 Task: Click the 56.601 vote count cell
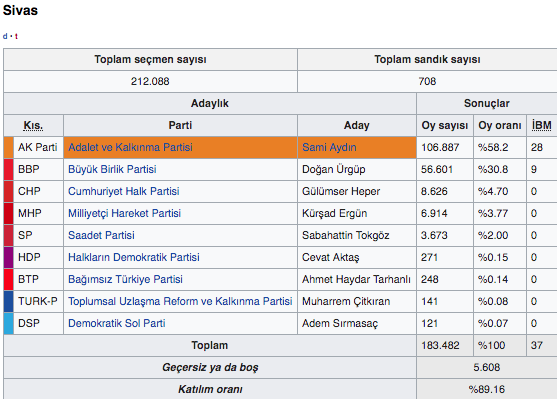tap(445, 169)
